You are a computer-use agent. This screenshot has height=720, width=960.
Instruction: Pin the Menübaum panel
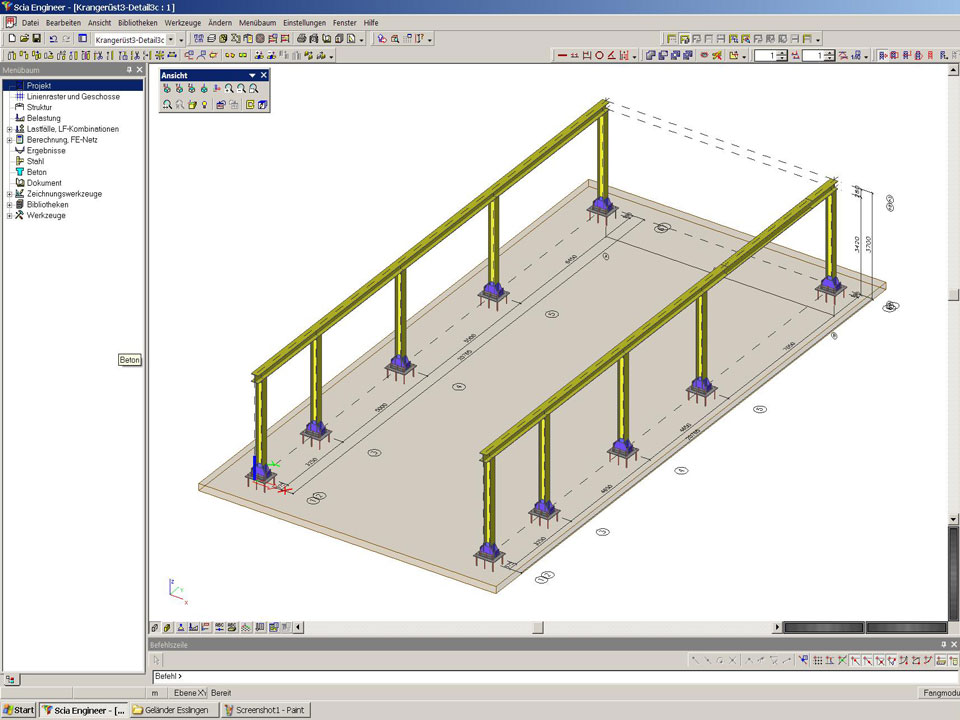129,70
